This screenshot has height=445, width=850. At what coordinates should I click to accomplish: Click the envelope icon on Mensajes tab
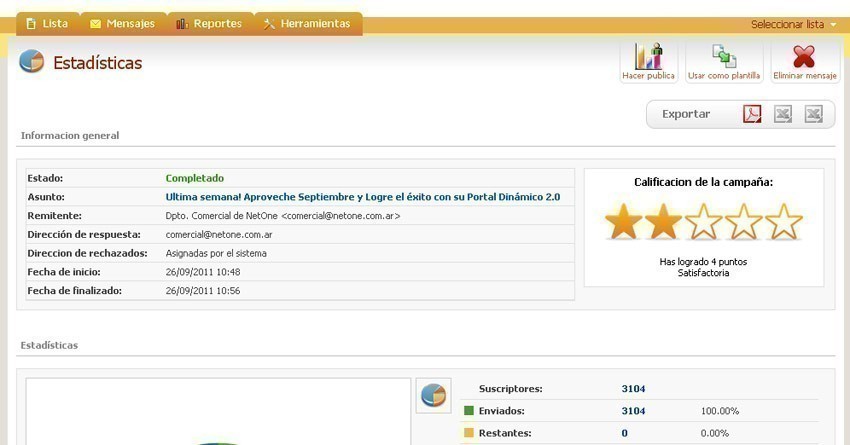tap(95, 24)
